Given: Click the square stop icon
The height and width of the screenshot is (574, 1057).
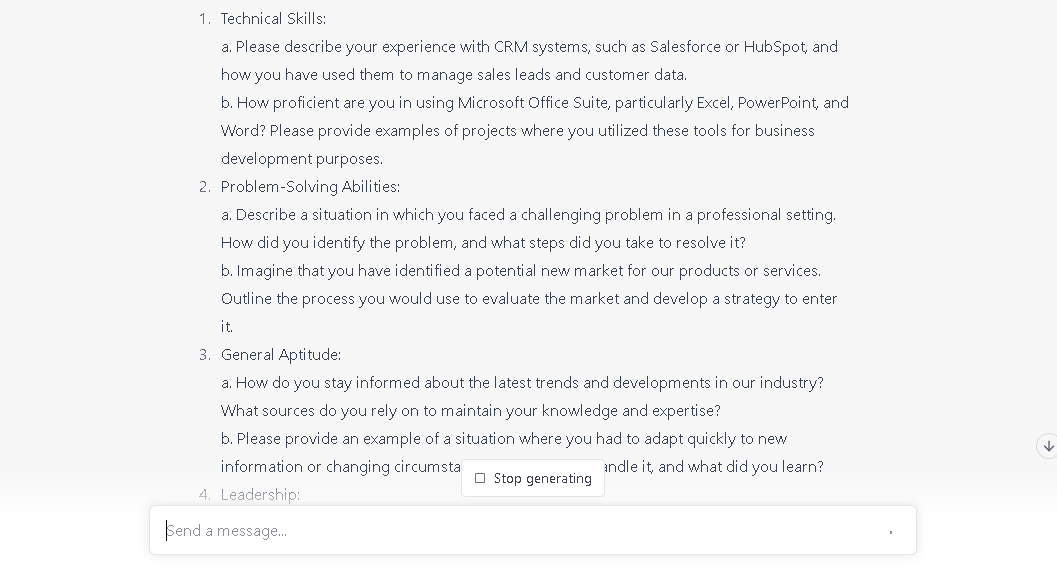Looking at the screenshot, I should (480, 478).
